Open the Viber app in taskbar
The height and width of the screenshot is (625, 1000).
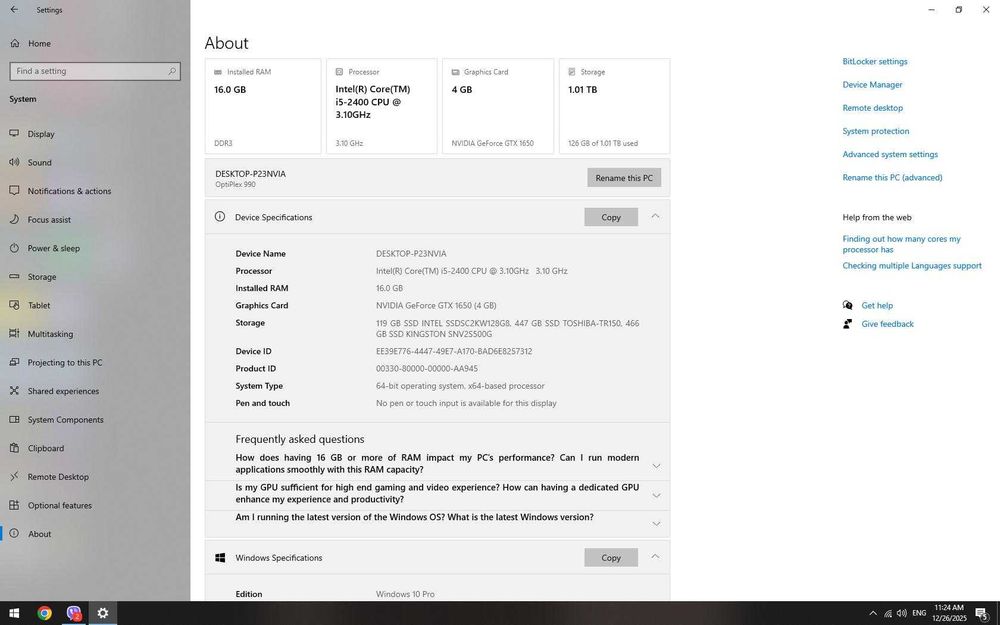[x=74, y=613]
